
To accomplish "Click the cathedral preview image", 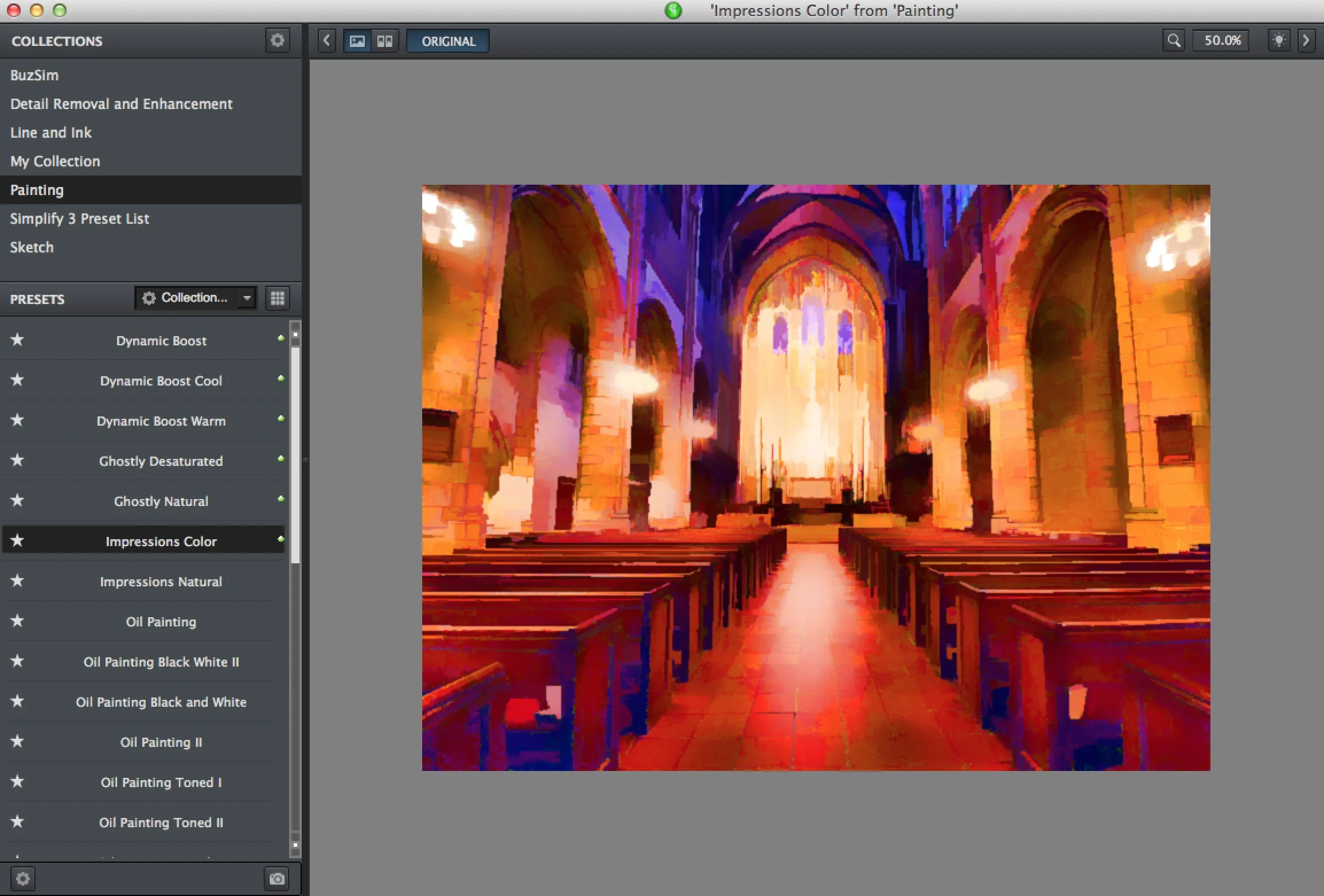I will [x=816, y=477].
